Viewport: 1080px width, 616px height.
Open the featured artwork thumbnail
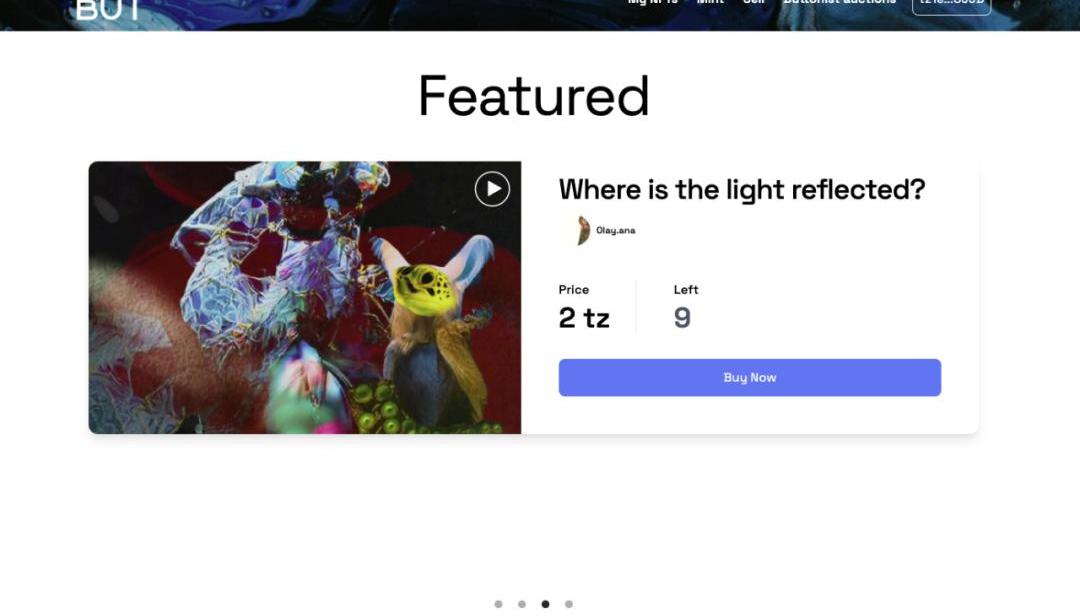point(304,298)
